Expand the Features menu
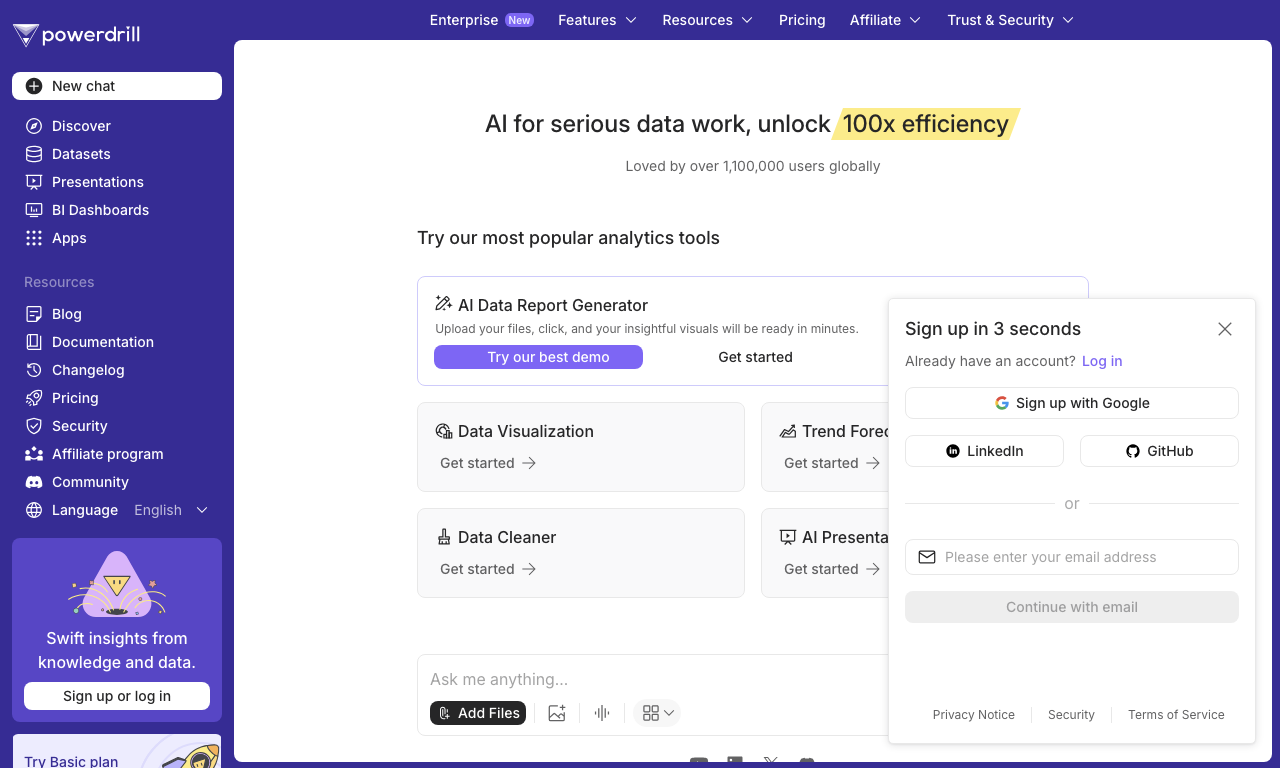The width and height of the screenshot is (1280, 768). click(x=597, y=20)
